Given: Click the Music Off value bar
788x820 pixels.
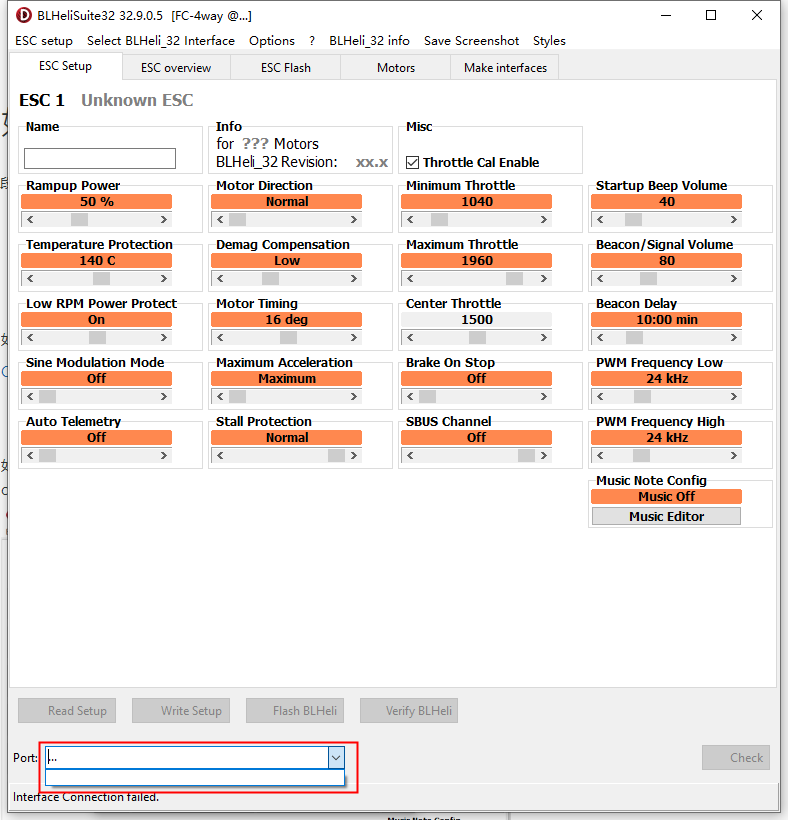Looking at the screenshot, I should (x=666, y=497).
